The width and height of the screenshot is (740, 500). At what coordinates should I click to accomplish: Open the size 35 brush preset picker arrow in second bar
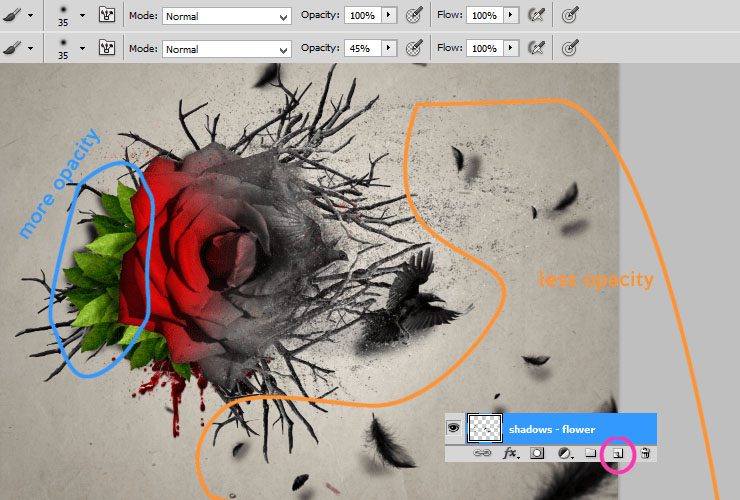pyautogui.click(x=82, y=48)
